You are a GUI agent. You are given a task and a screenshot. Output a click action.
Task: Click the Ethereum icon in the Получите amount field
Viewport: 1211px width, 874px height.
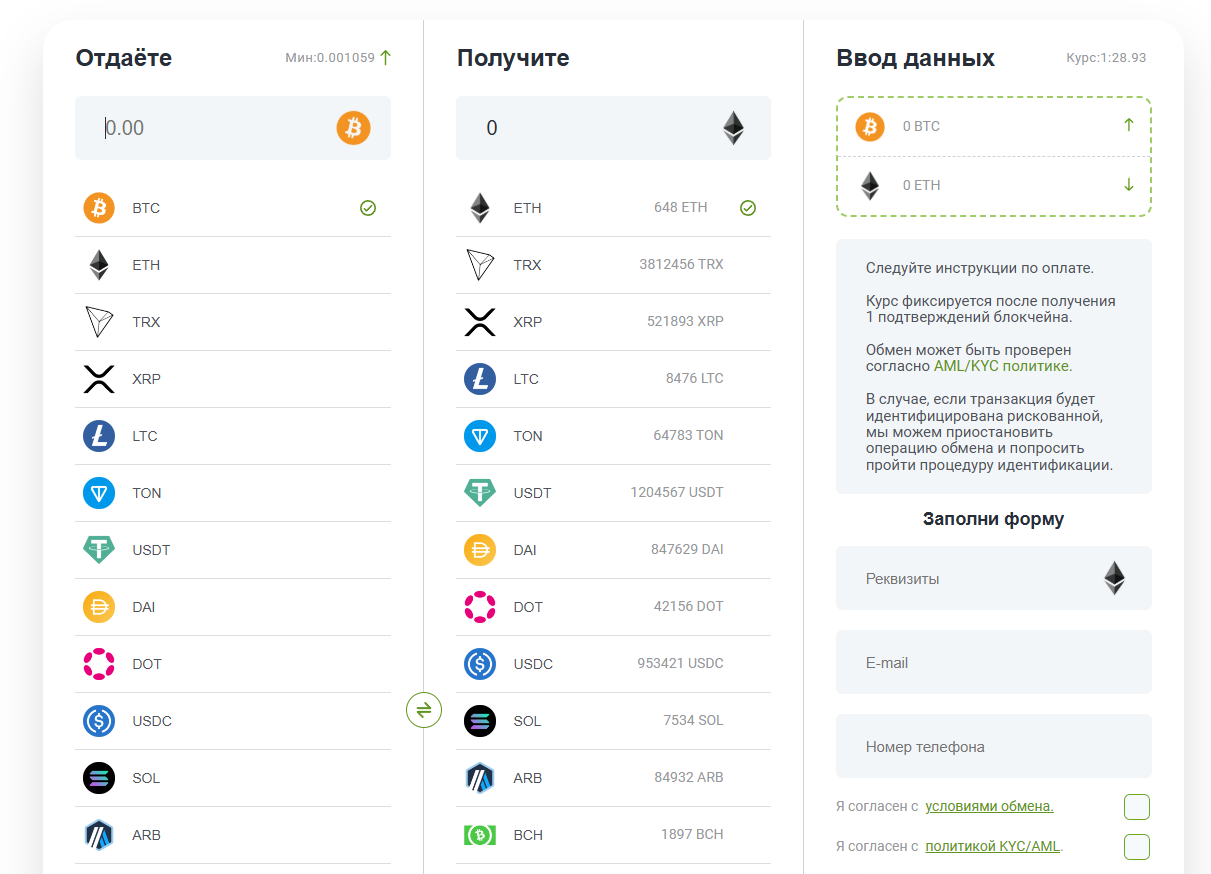tap(734, 128)
